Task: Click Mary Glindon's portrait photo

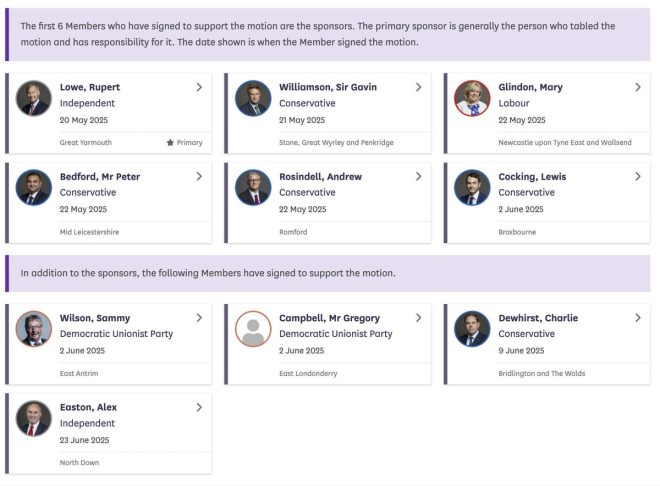Action: 472,98
